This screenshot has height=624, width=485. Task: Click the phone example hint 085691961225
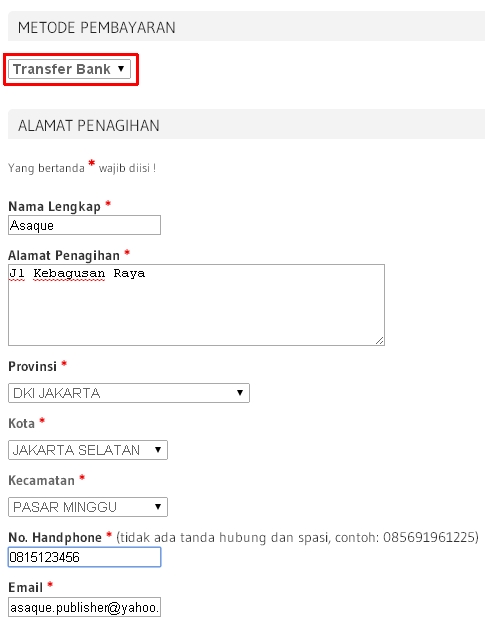pyautogui.click(x=429, y=537)
